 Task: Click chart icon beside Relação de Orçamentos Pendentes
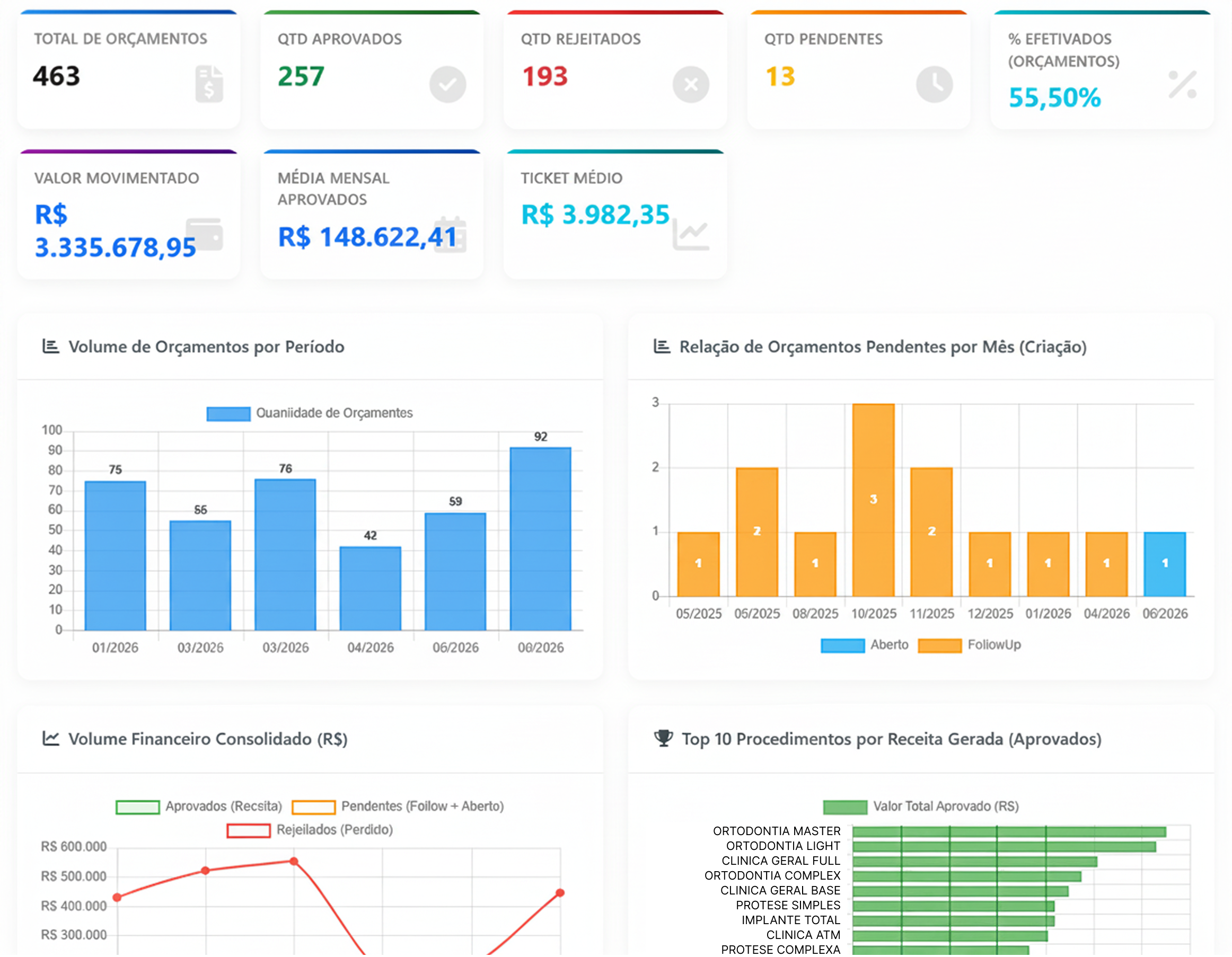(662, 346)
